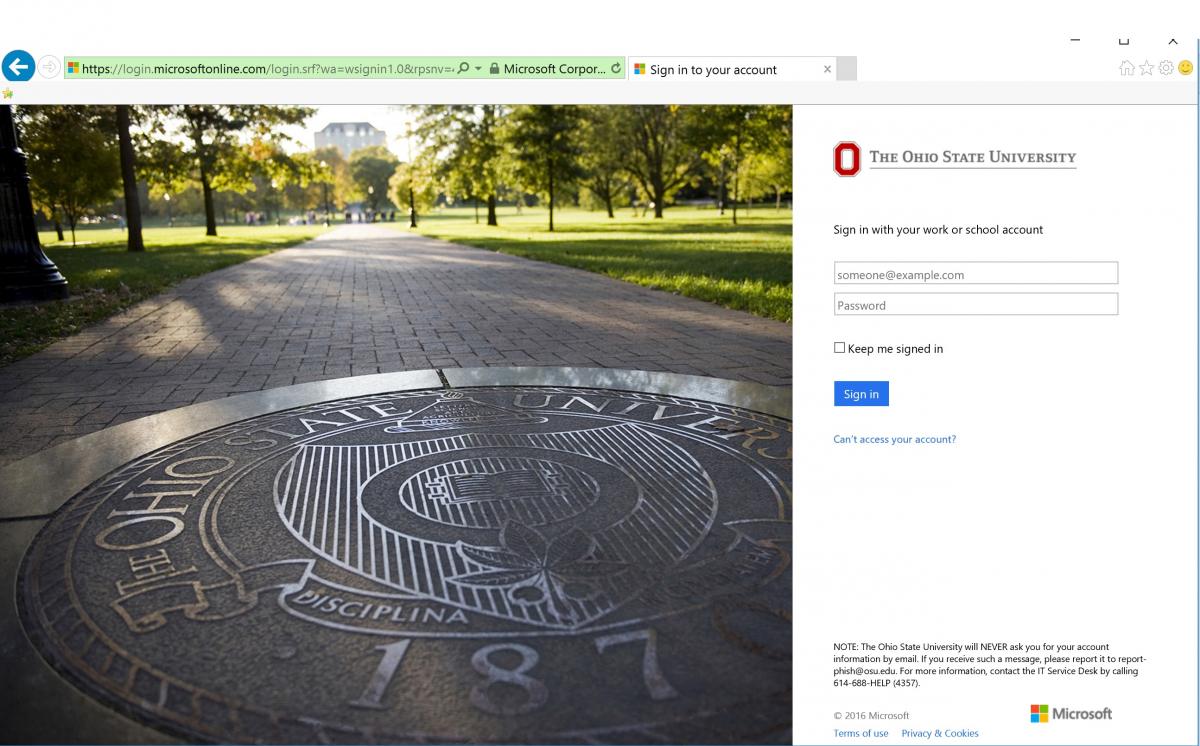Screen dimensions: 1200x746
Task: Click the login.microsoftonline.com URL in address bar
Action: click(x=268, y=69)
